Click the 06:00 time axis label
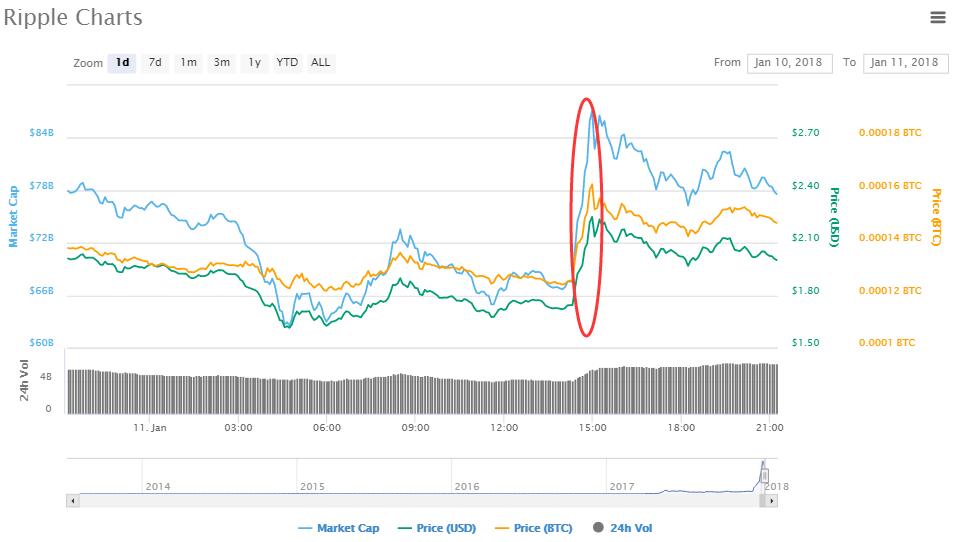 coord(327,428)
